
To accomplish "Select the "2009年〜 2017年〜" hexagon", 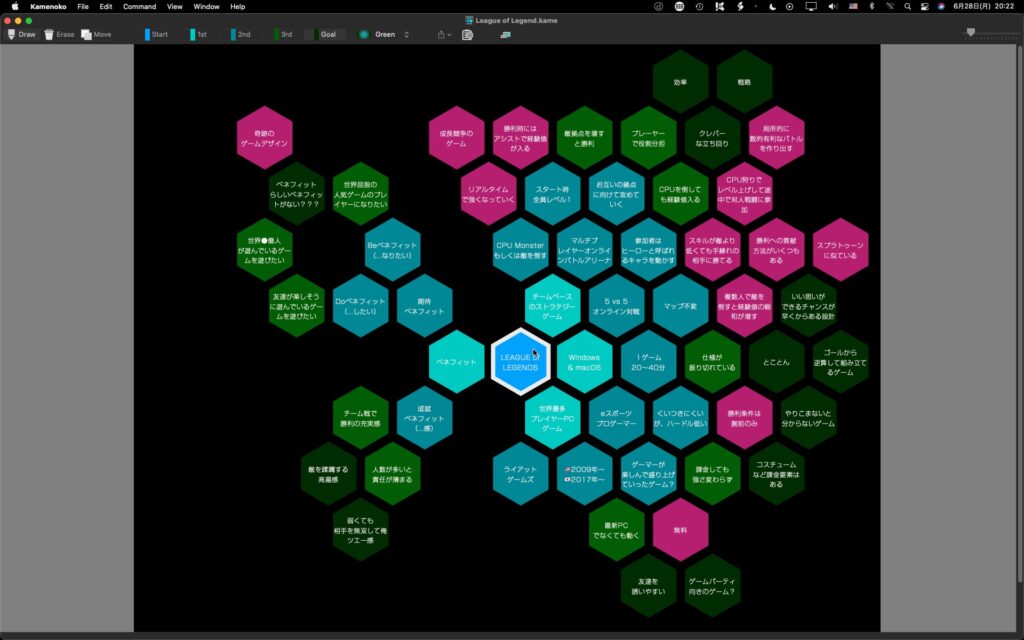I will pyautogui.click(x=584, y=474).
